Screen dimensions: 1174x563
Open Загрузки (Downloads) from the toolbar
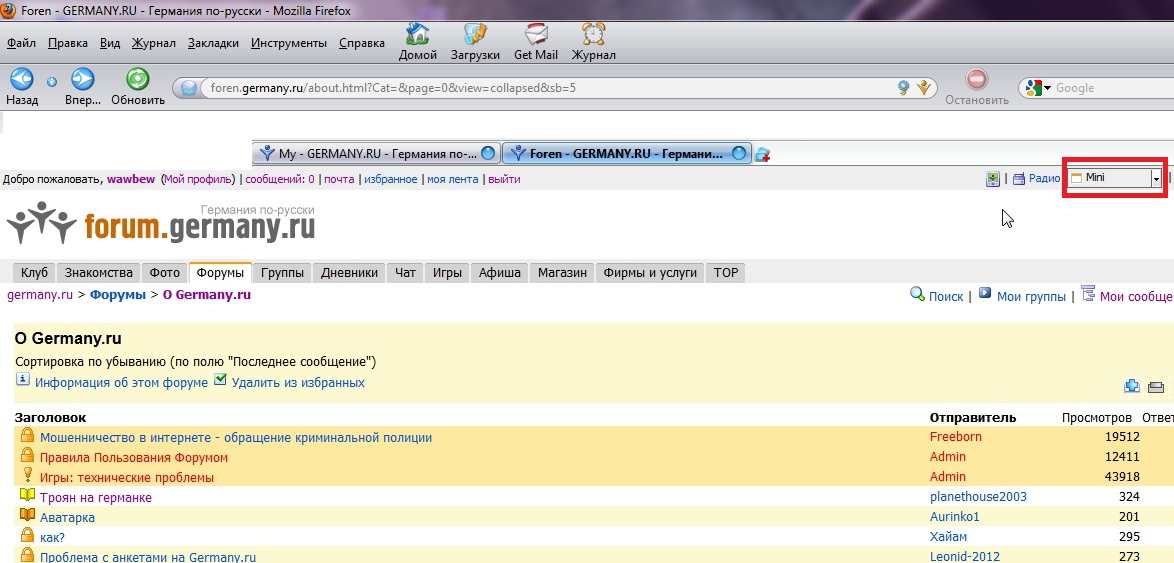click(474, 34)
